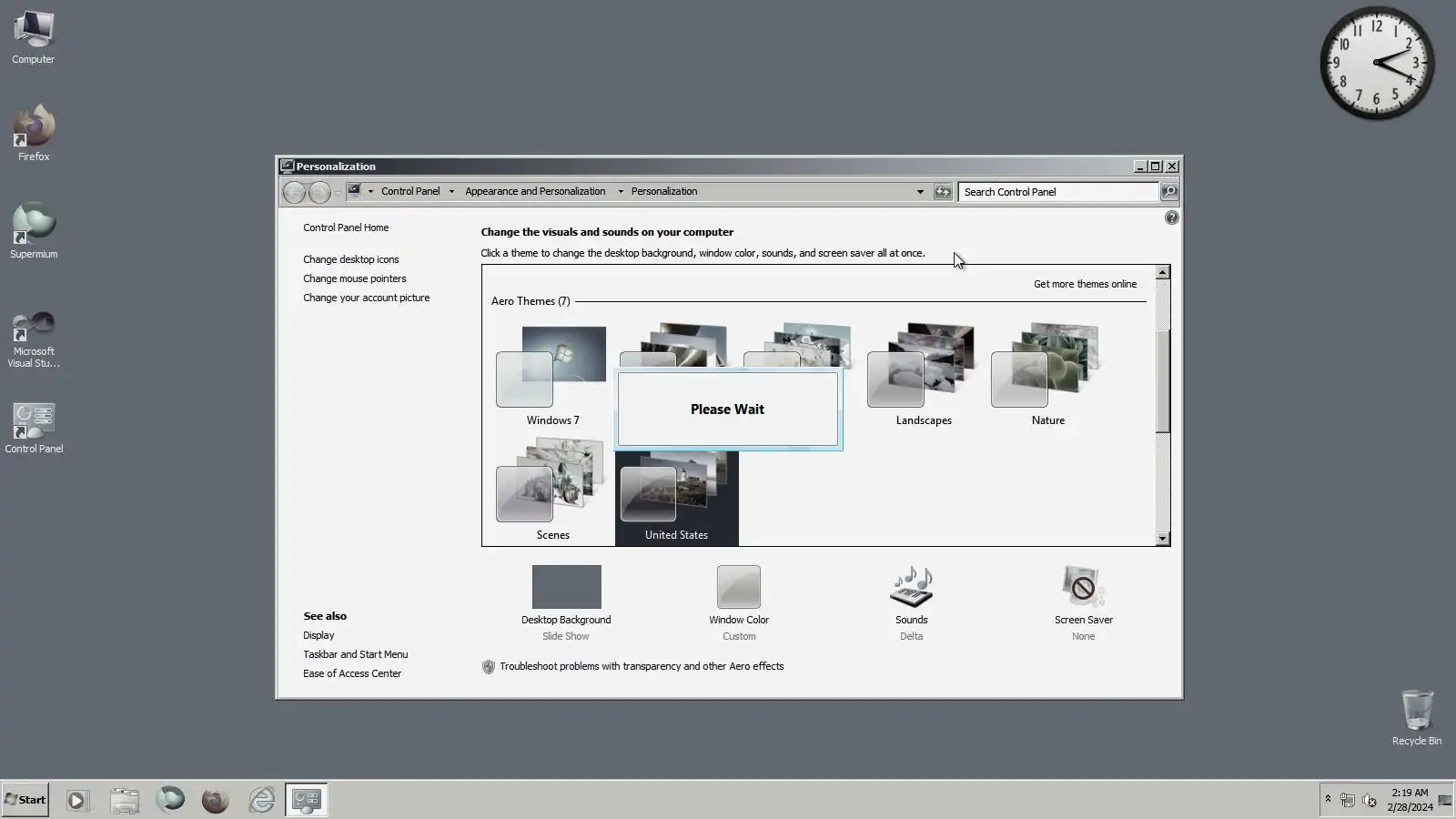
Task: Open Sounds settings
Action: [x=911, y=602]
